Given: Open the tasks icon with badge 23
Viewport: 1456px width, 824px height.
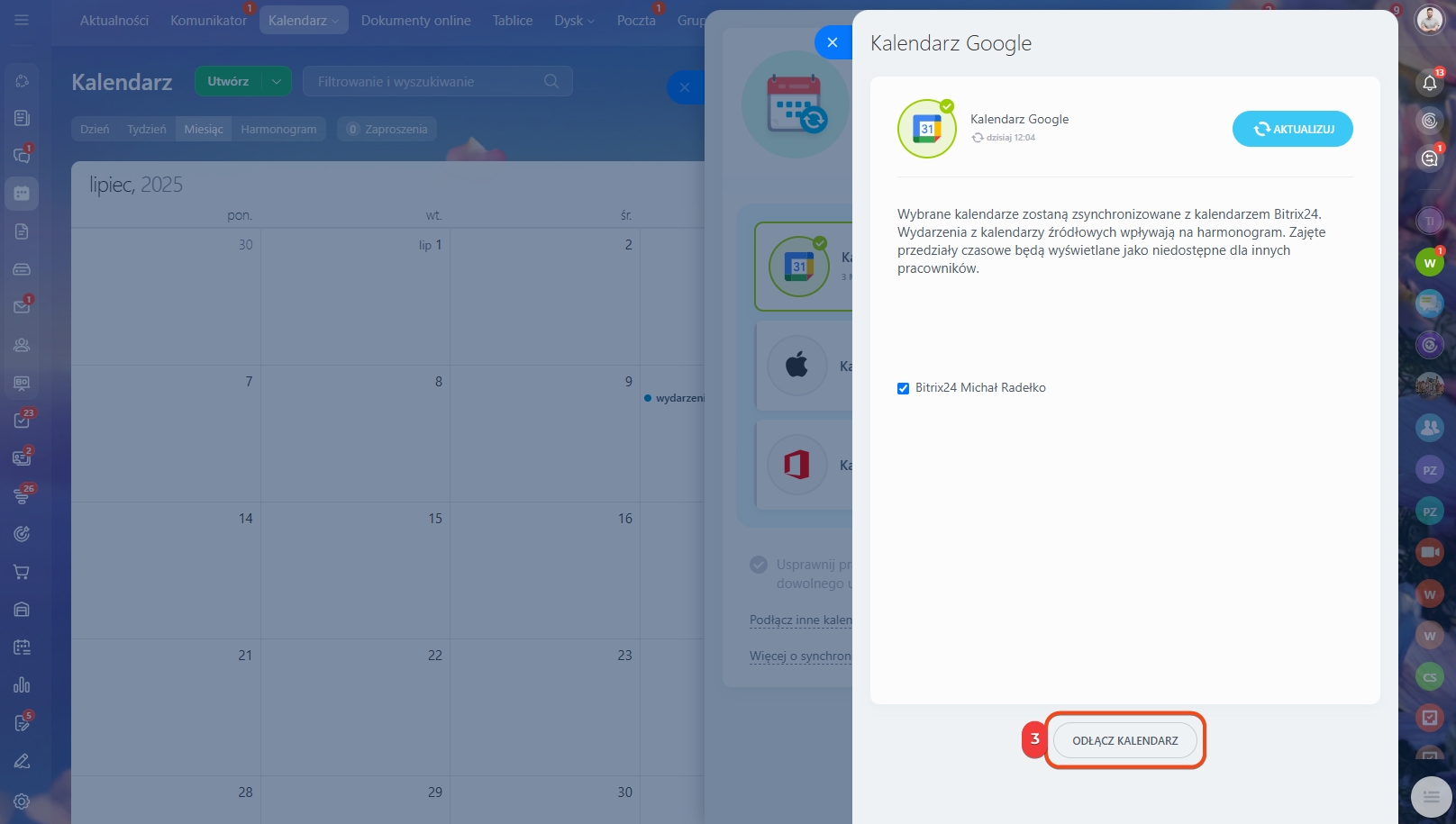Looking at the screenshot, I should click(x=22, y=421).
